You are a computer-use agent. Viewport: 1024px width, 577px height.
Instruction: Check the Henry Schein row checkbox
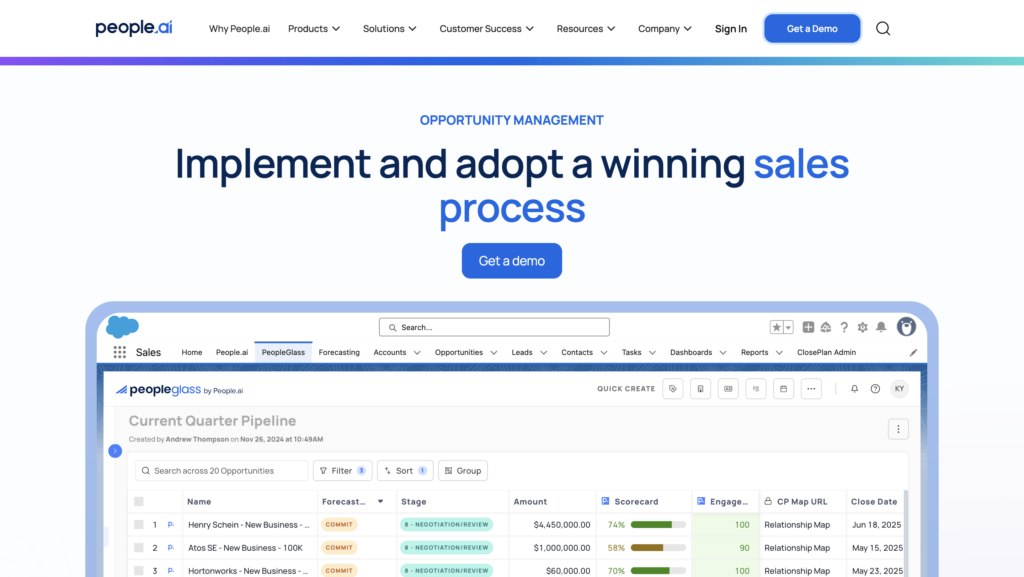[138, 525]
